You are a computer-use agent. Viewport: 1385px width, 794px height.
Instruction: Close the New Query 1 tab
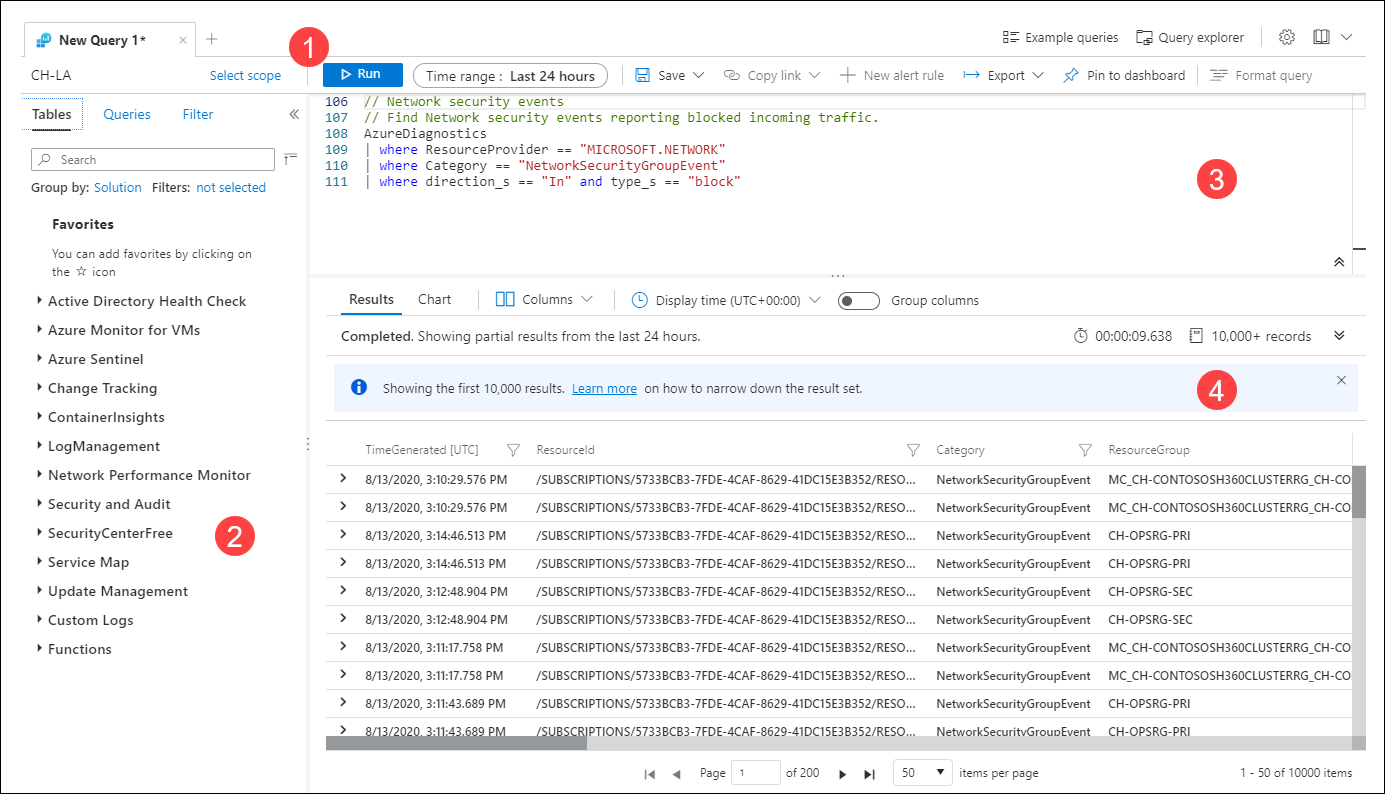182,40
